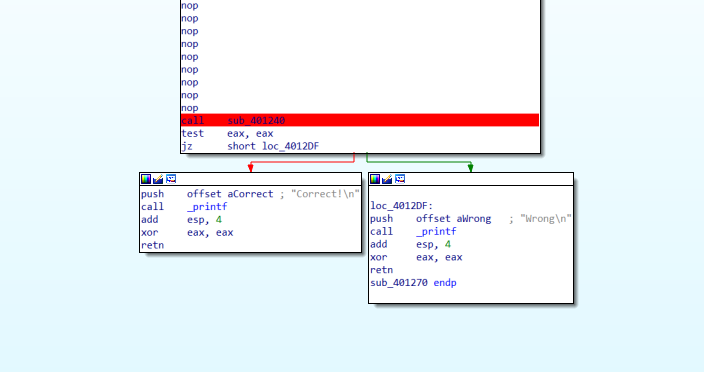Select the retn line in the Wrong block
This screenshot has width=704, height=372.
tap(382, 270)
